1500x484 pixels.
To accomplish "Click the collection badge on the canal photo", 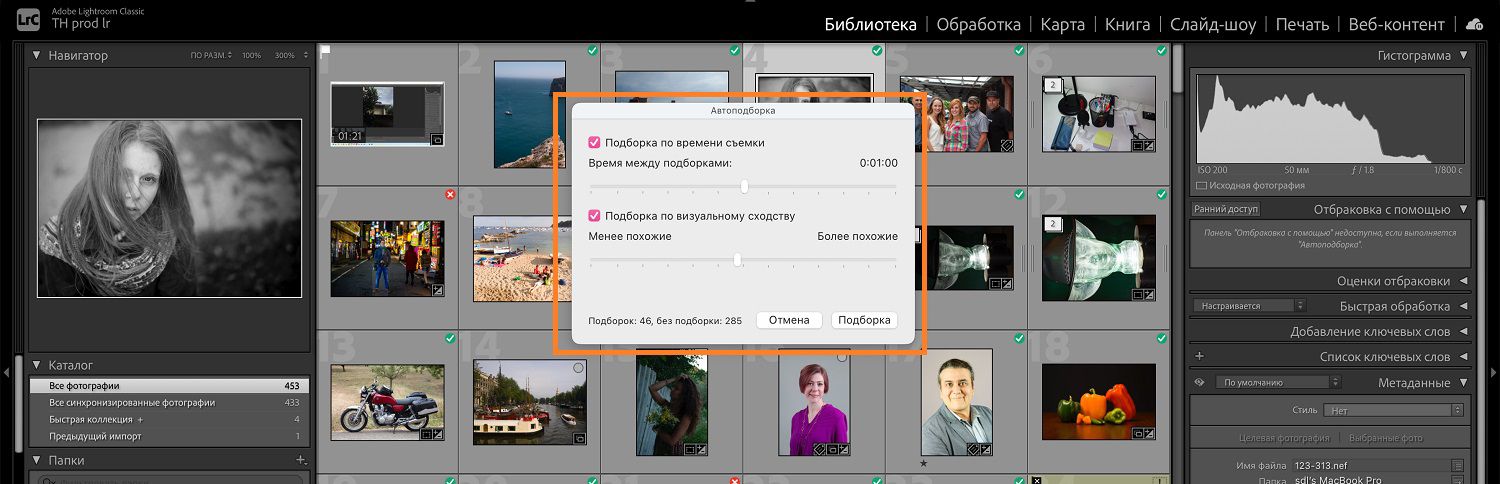I will (x=579, y=437).
